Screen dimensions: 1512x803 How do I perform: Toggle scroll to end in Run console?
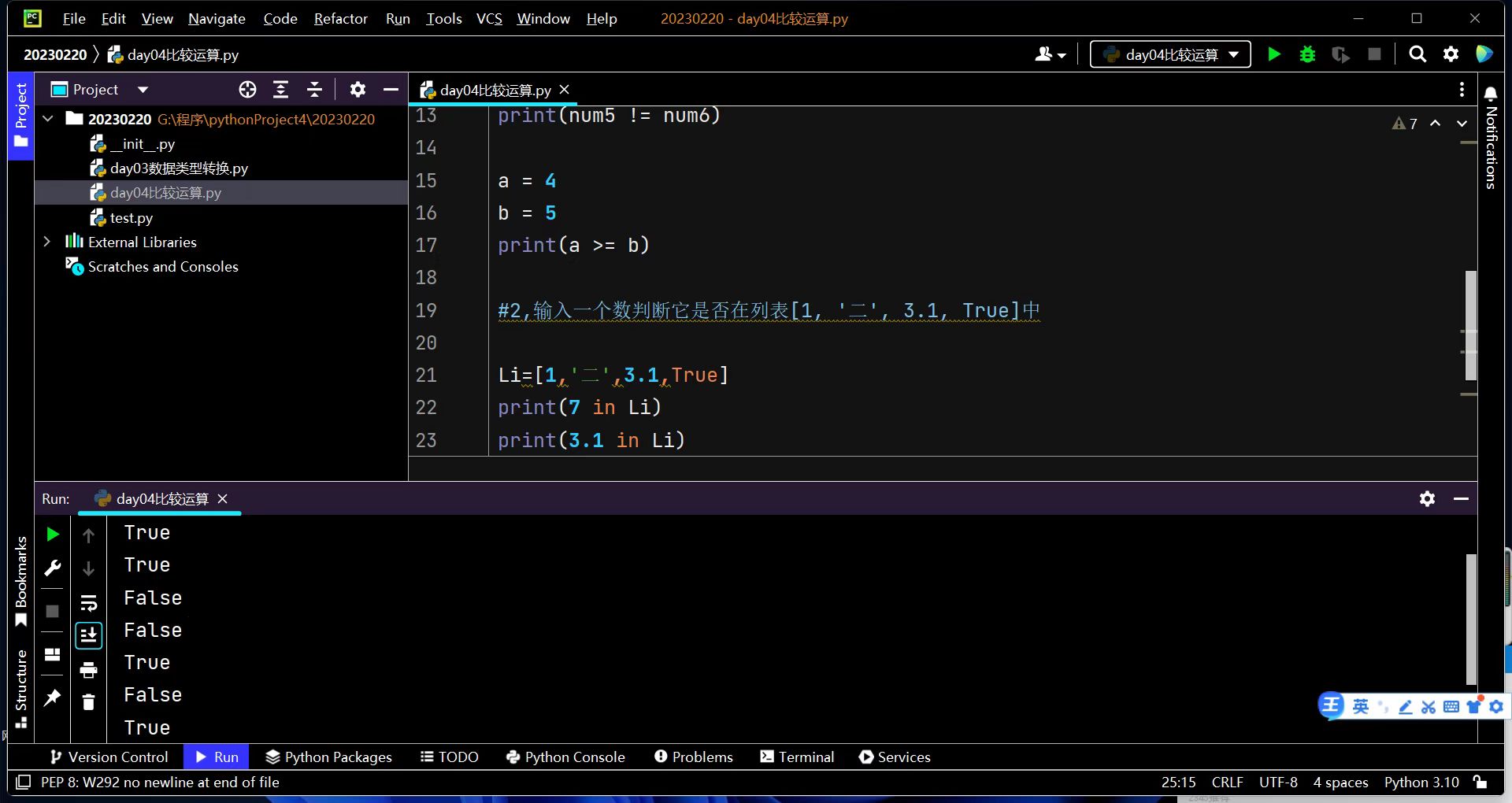(88, 635)
